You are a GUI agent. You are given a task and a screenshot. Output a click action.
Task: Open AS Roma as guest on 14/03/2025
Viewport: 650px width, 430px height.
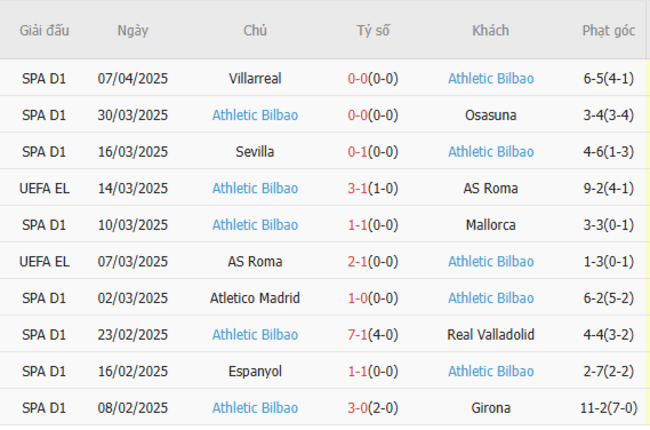pos(490,188)
